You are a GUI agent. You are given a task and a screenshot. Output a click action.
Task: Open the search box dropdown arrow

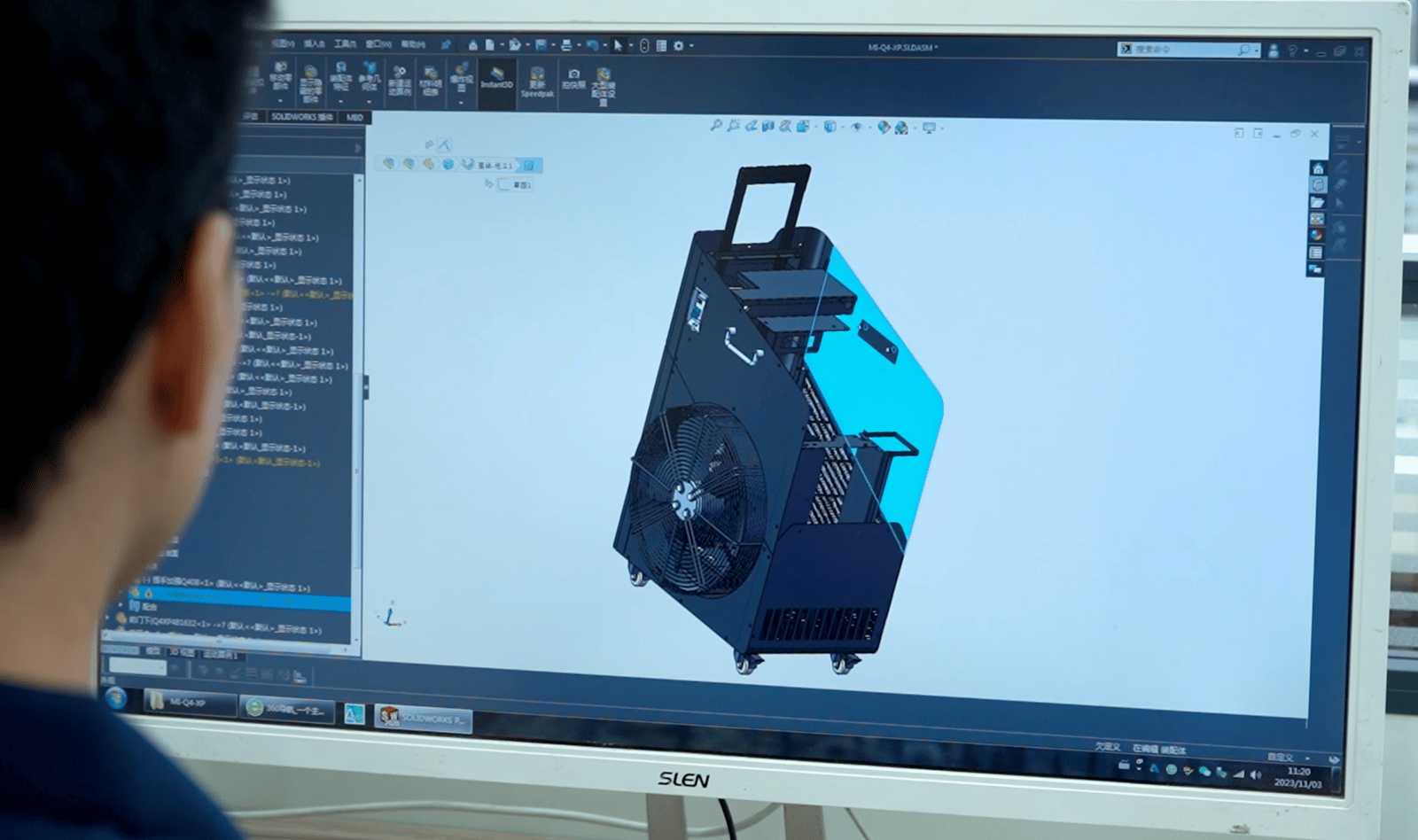1256,51
